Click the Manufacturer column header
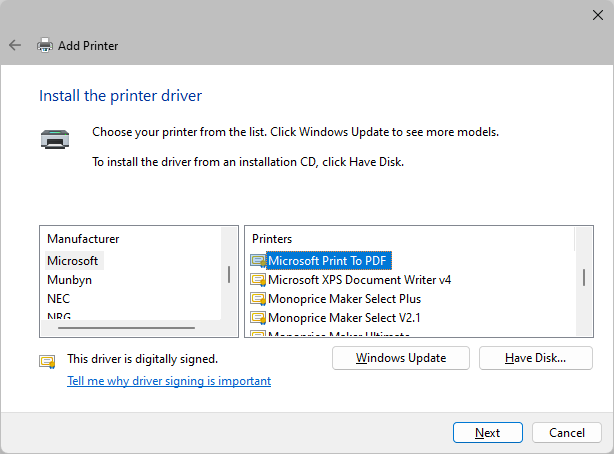Viewport: 614px width, 454px height. tap(83, 239)
